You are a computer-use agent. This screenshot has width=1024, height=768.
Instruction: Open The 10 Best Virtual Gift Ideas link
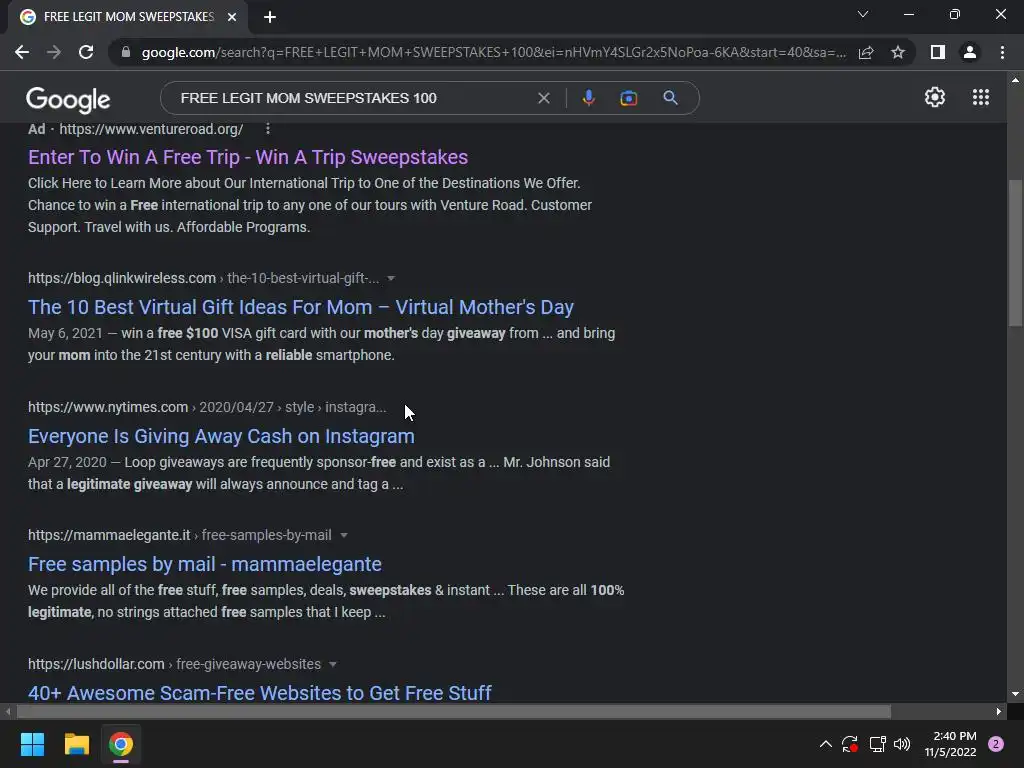(301, 307)
